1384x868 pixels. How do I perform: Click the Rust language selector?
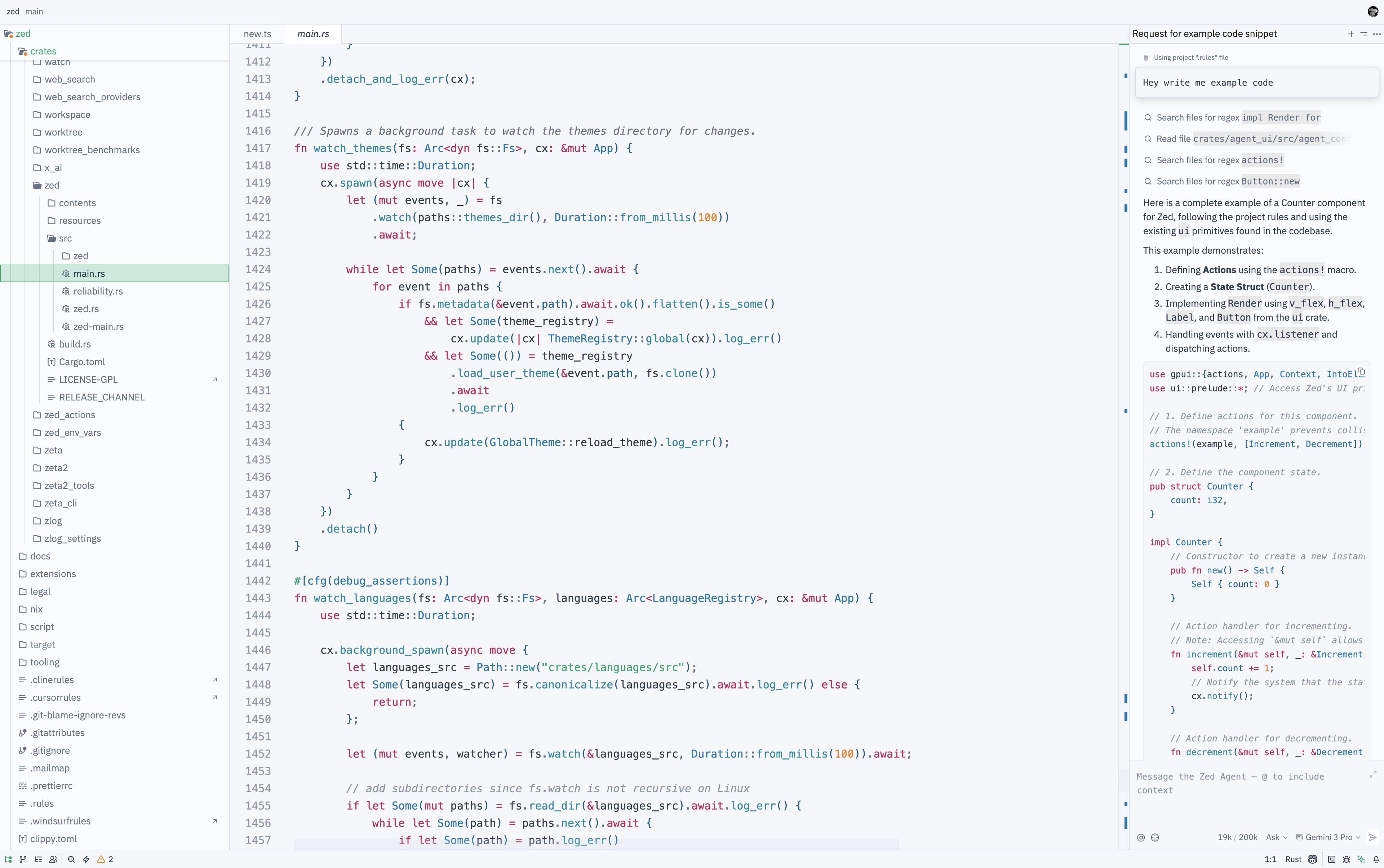1293,859
